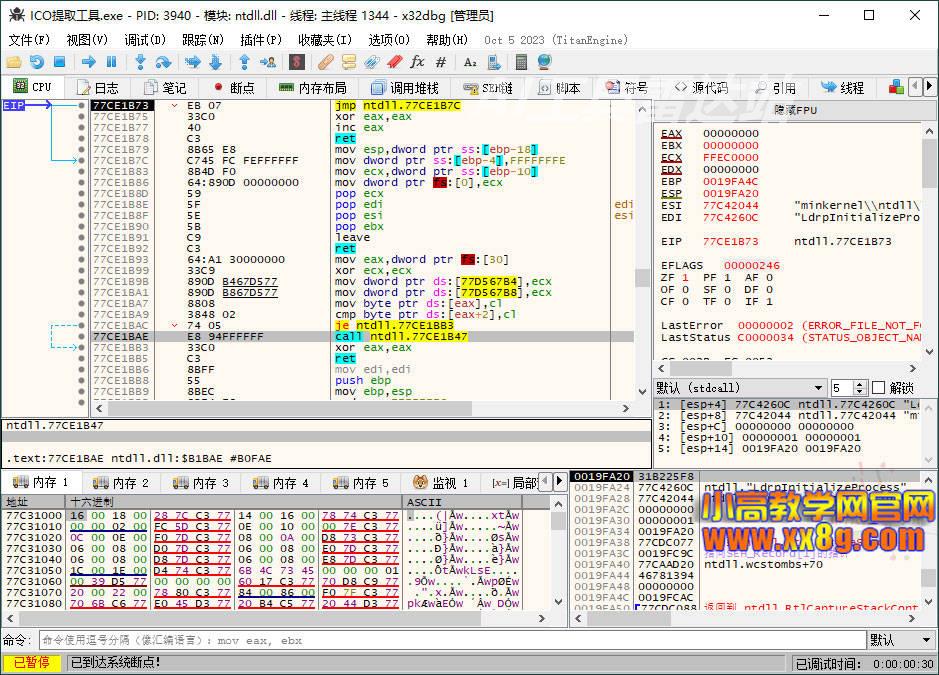This screenshot has width=939, height=675.
Task: Select the 监视 1 tab
Action: click(441, 483)
